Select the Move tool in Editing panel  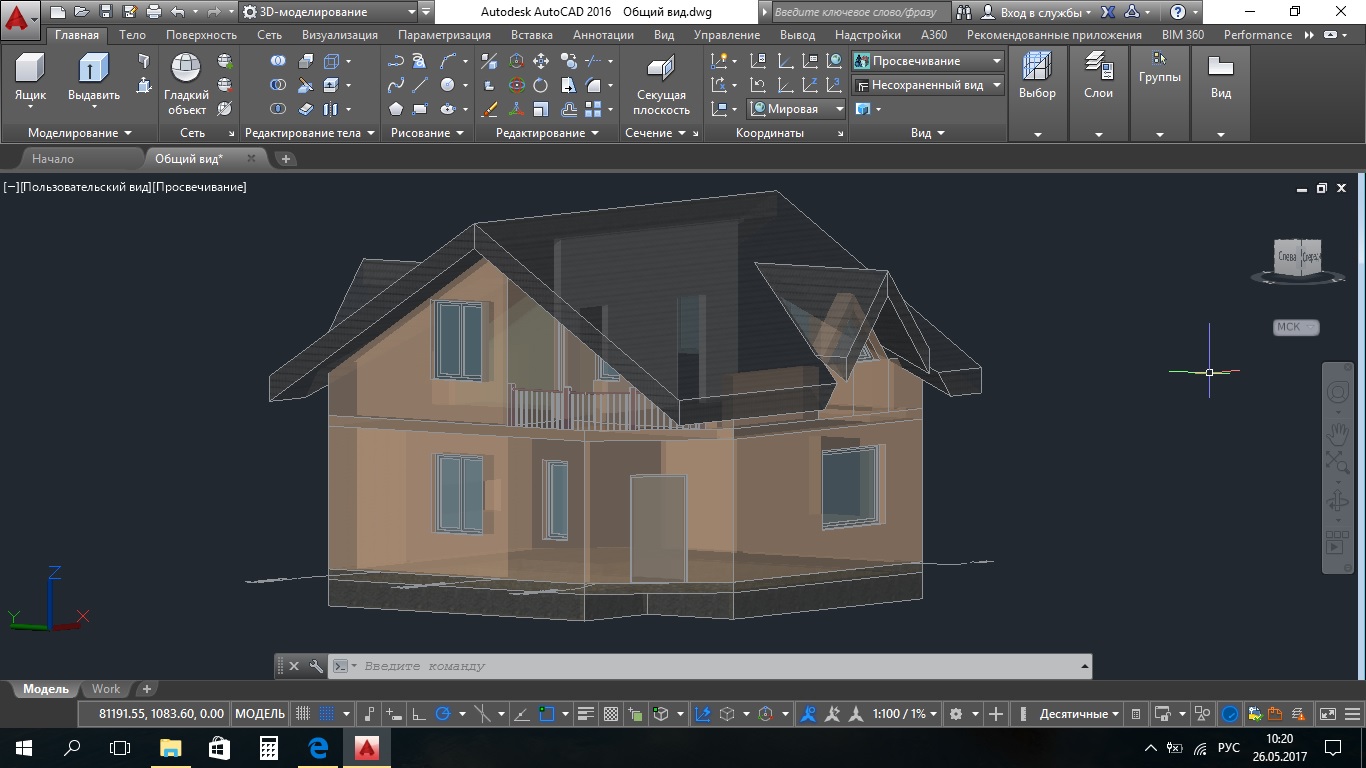(541, 61)
